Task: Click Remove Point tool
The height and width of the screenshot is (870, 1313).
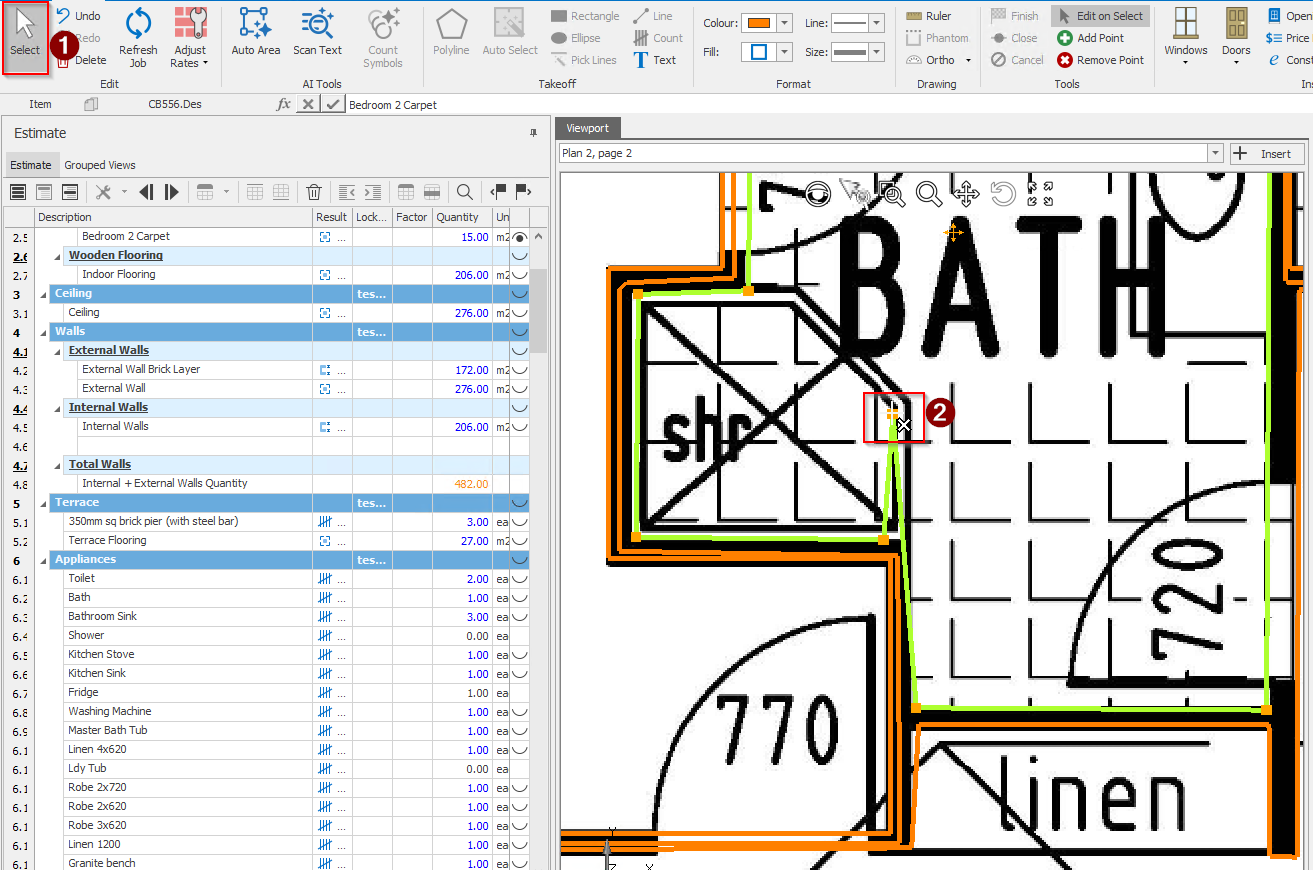Action: 1100,60
